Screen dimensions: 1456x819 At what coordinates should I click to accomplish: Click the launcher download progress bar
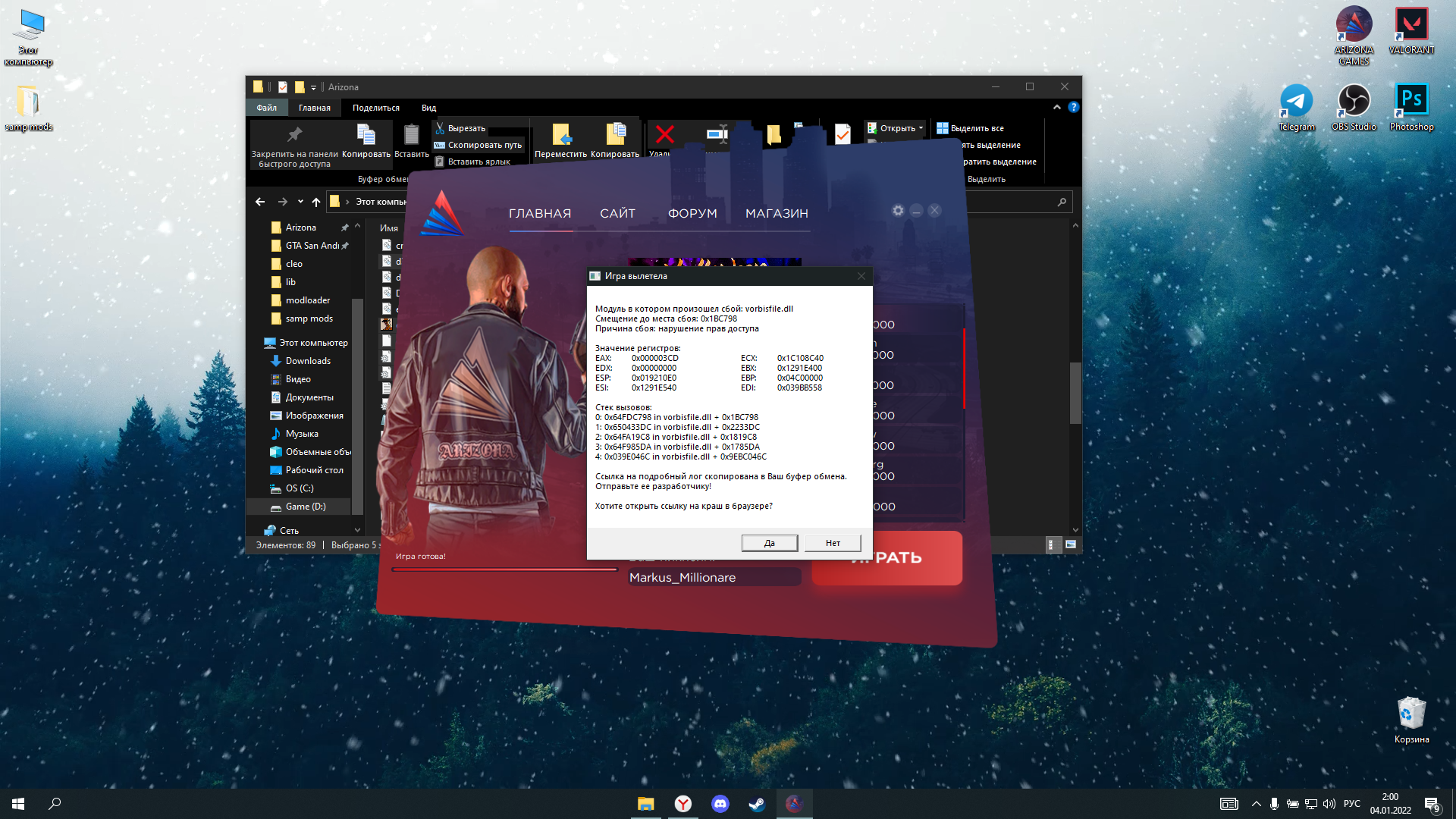coord(504,570)
